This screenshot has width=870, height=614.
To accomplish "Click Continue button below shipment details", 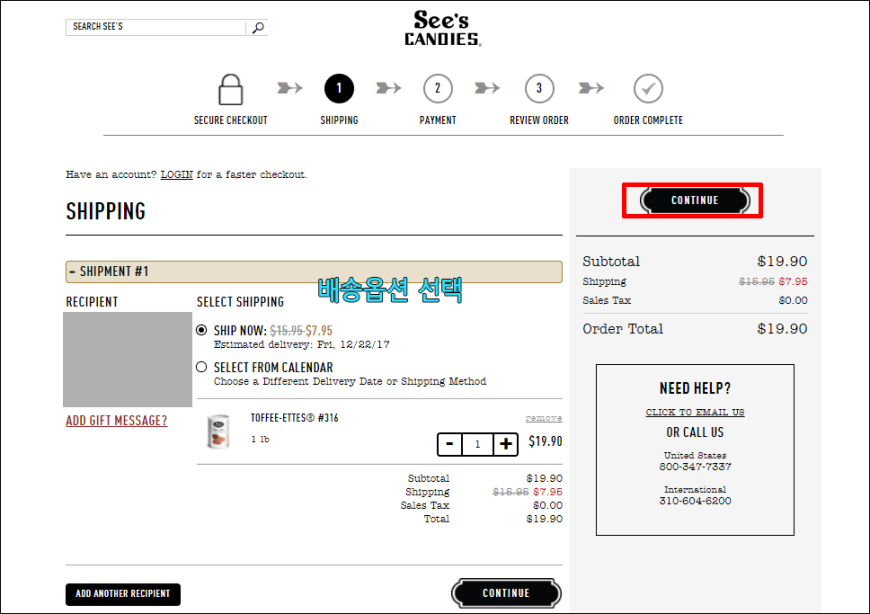I will [506, 593].
